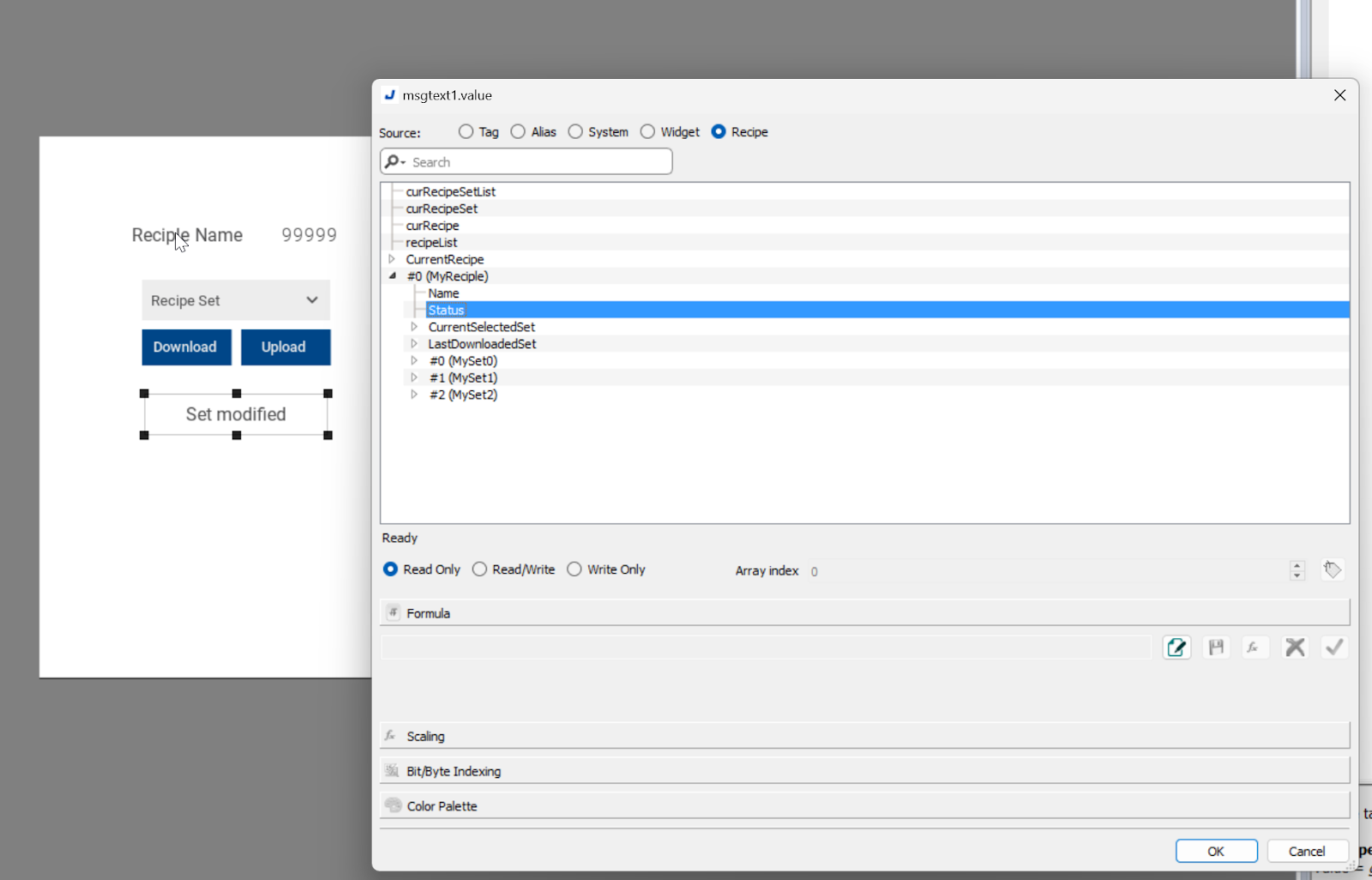Select curRecipeSetList in the tree
This screenshot has width=1372, height=880.
click(451, 191)
